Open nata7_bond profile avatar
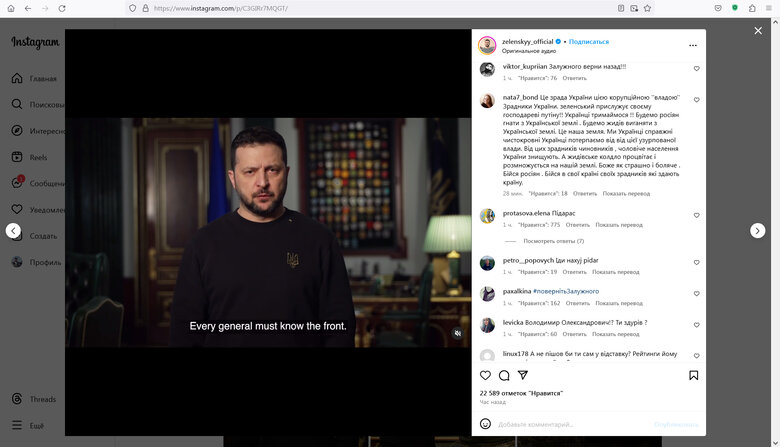Viewport: 780px width, 447px height. click(487, 101)
